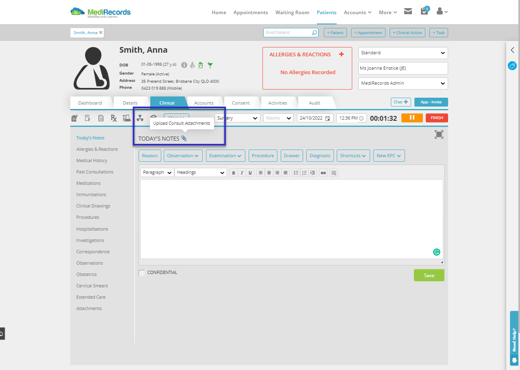This screenshot has width=520, height=370.
Task: Pause the consult timer
Action: pyautogui.click(x=412, y=118)
